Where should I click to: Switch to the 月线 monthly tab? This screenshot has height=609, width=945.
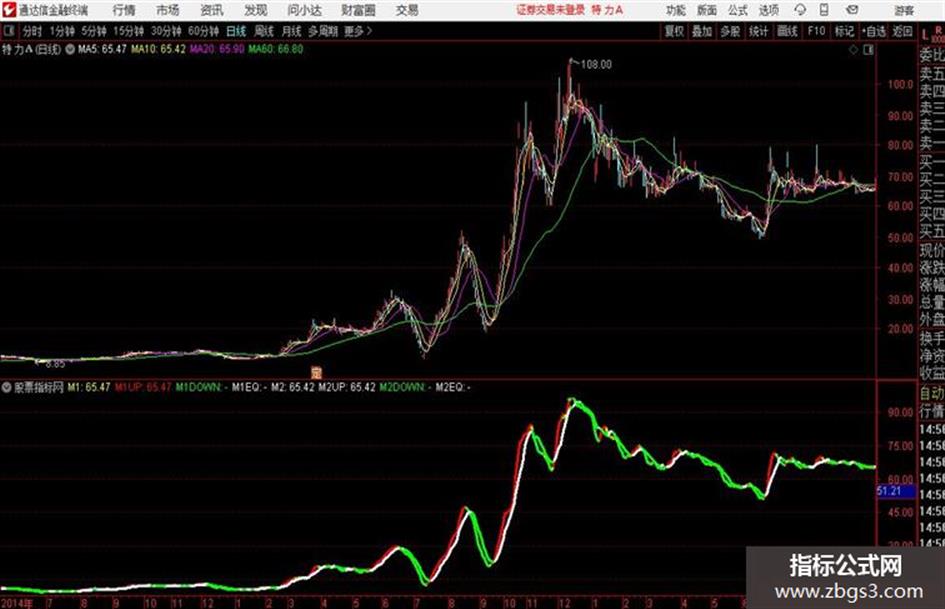pos(291,31)
